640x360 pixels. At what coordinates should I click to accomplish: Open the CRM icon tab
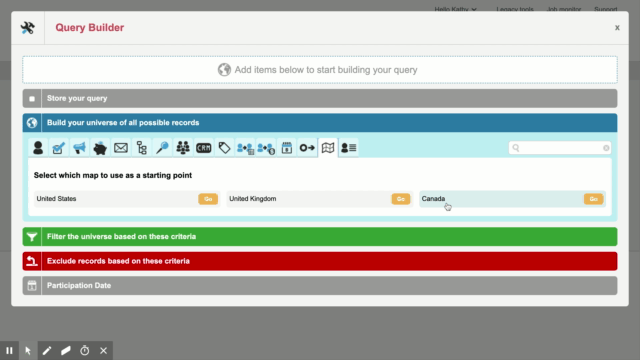click(204, 148)
